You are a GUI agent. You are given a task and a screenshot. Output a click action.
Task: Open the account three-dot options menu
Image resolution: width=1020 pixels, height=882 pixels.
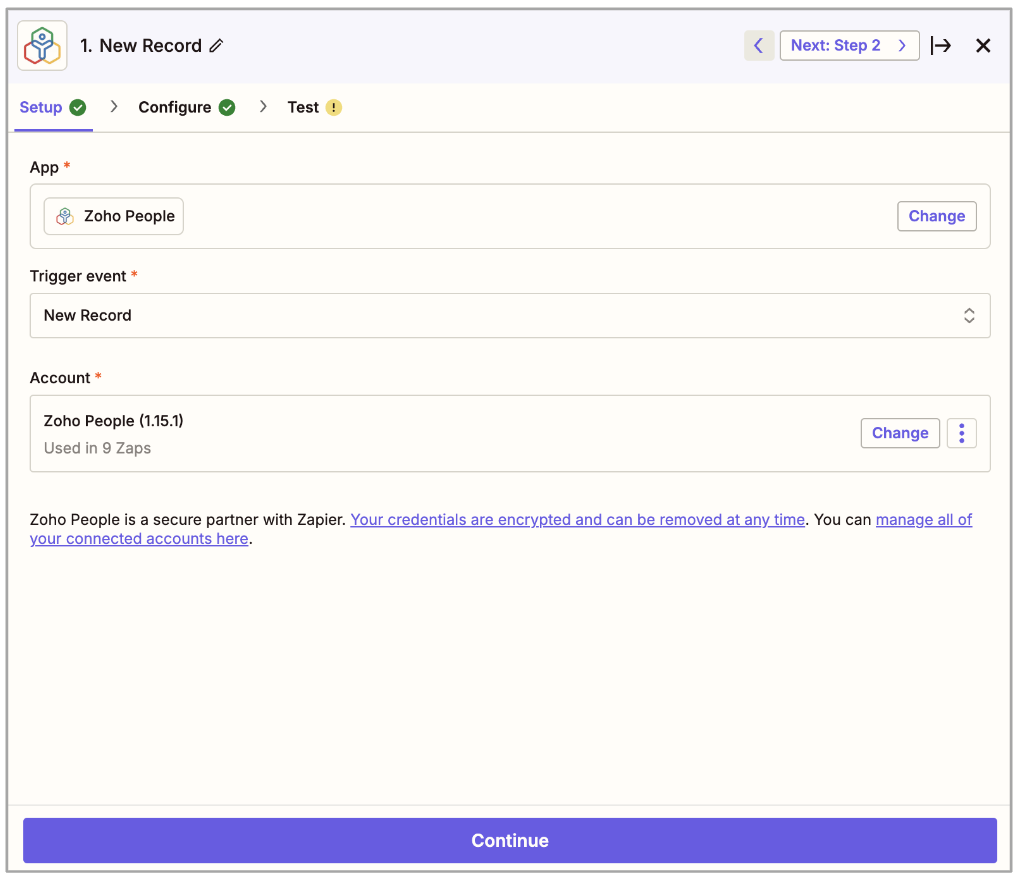click(x=961, y=433)
